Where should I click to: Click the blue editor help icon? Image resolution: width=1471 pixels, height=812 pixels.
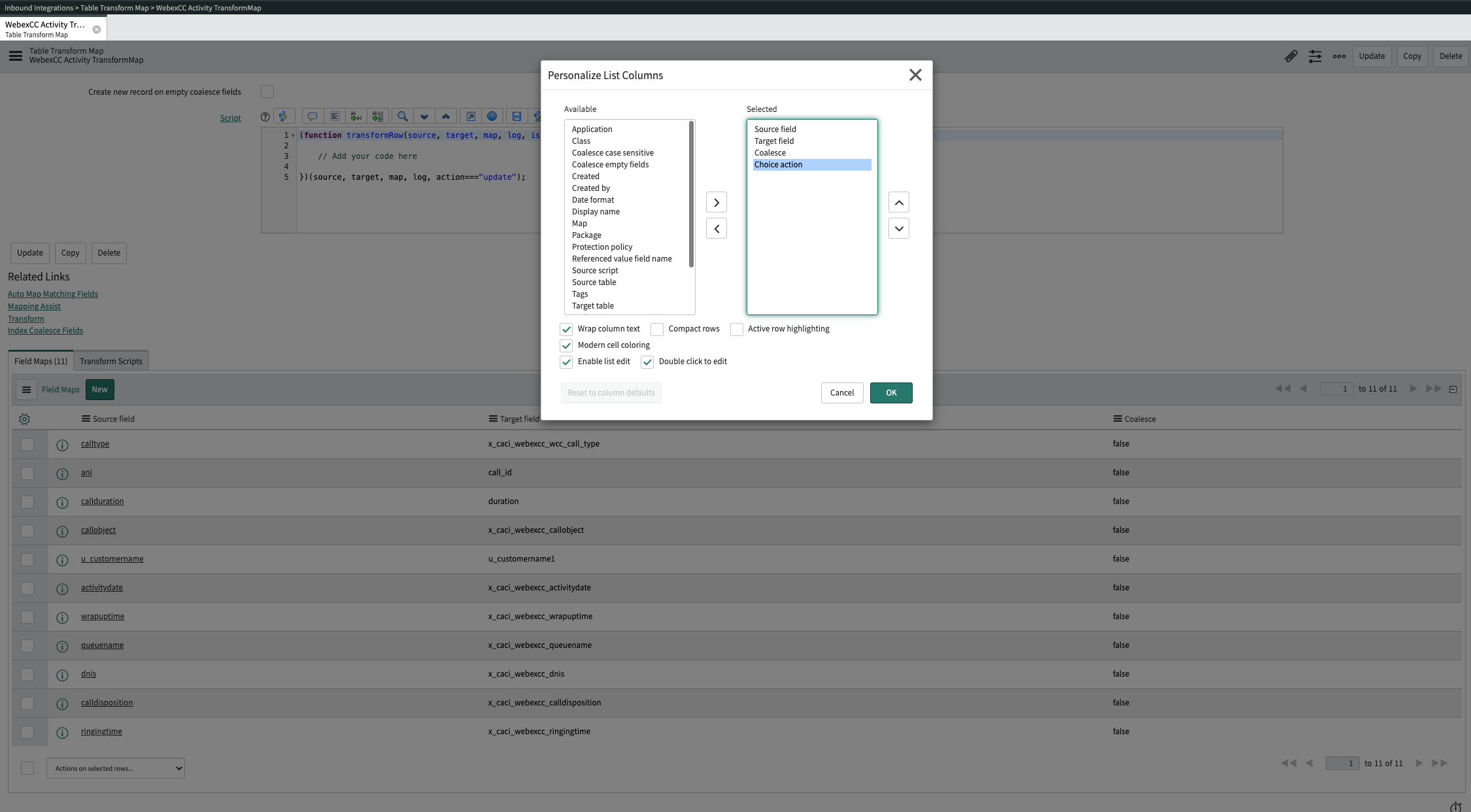click(x=492, y=116)
